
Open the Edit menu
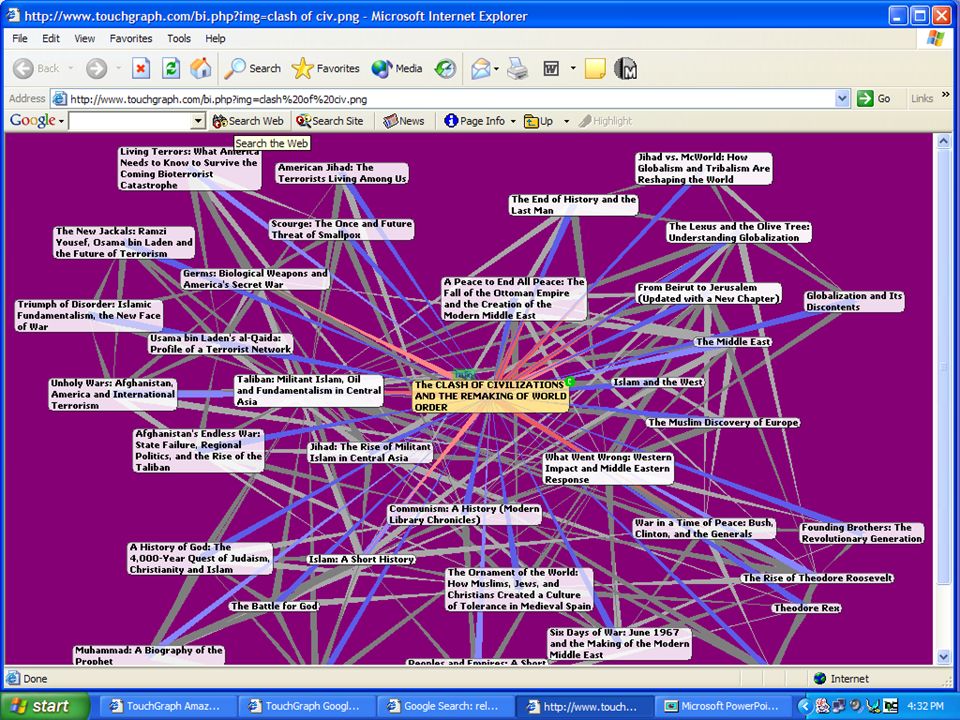point(51,39)
